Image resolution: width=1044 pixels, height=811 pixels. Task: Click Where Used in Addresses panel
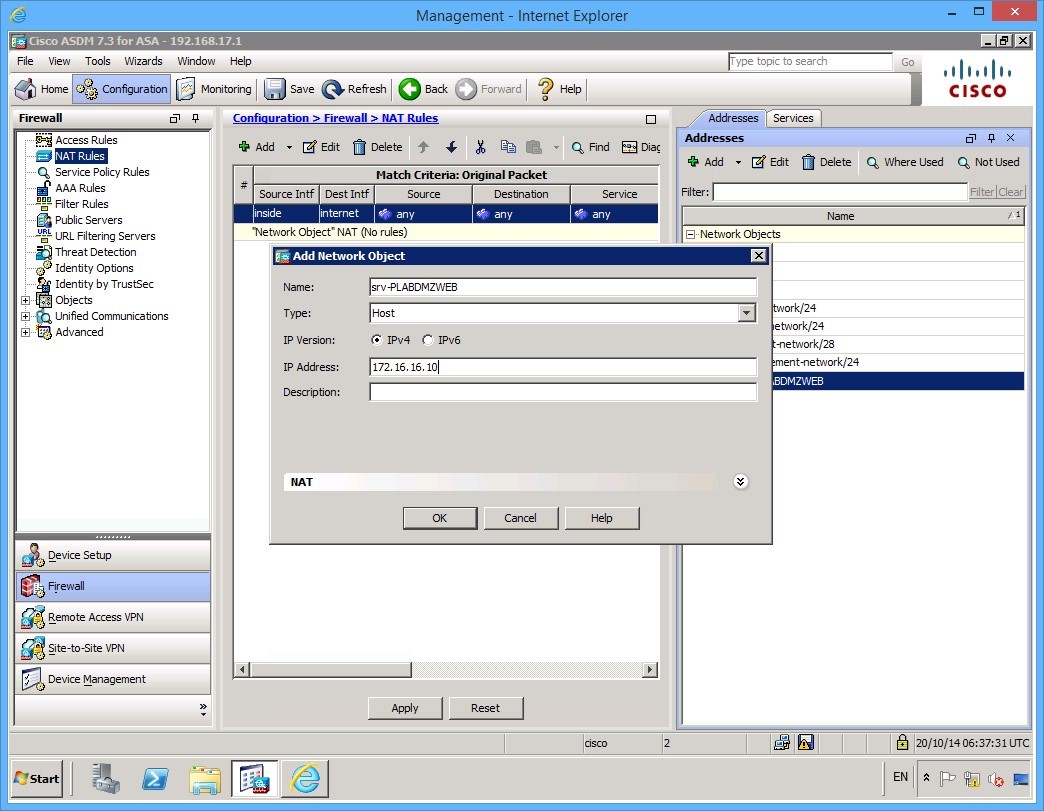904,162
